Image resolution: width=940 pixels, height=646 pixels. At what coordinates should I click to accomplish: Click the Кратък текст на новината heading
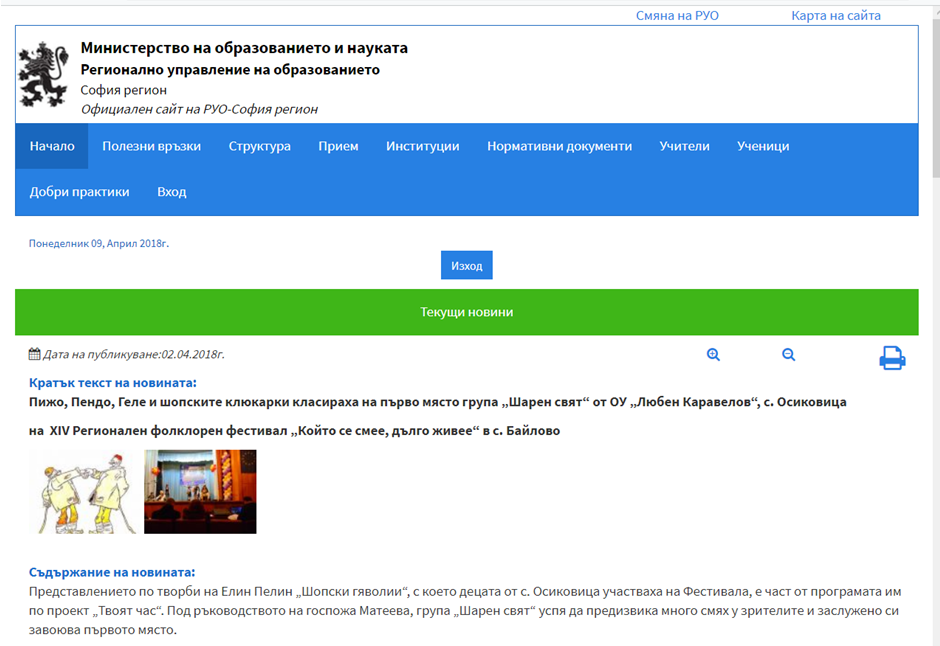pyautogui.click(x=113, y=383)
